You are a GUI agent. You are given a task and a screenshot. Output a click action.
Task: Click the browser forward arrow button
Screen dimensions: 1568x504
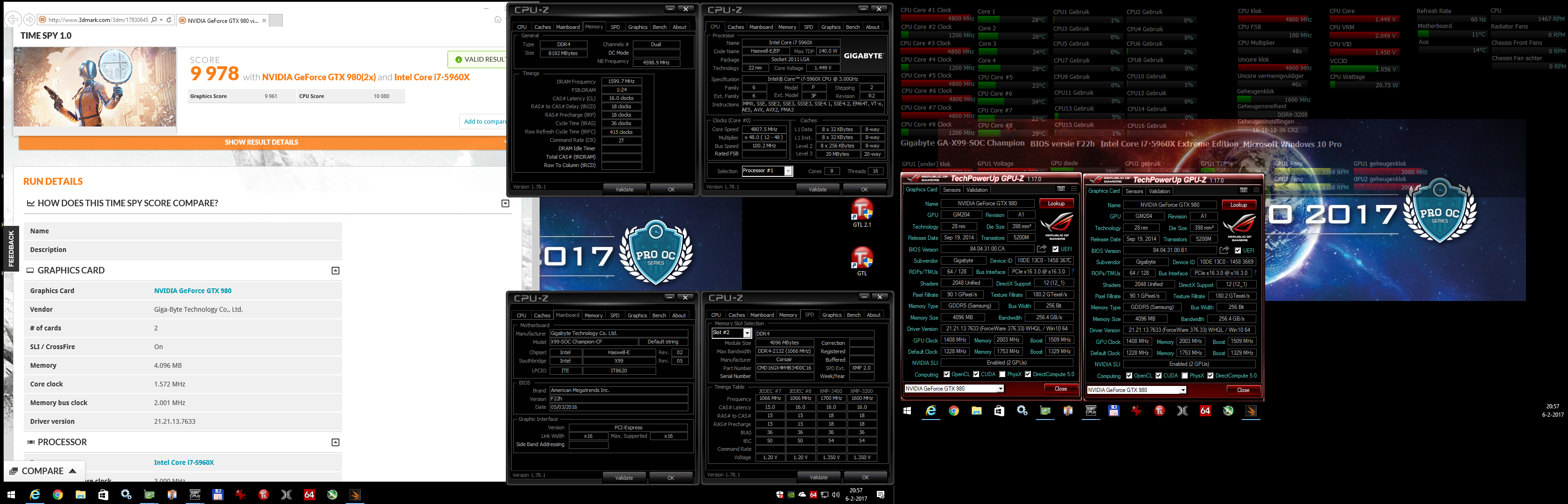click(28, 20)
